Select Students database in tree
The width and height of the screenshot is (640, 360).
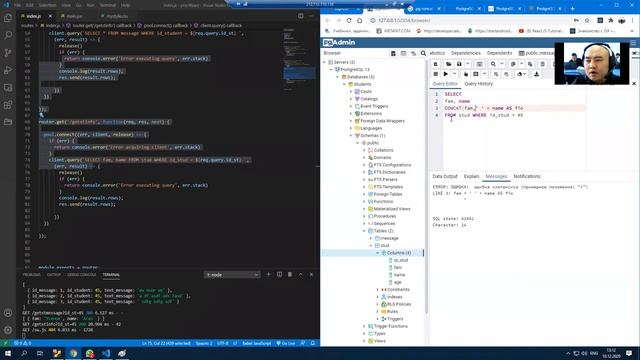(362, 84)
